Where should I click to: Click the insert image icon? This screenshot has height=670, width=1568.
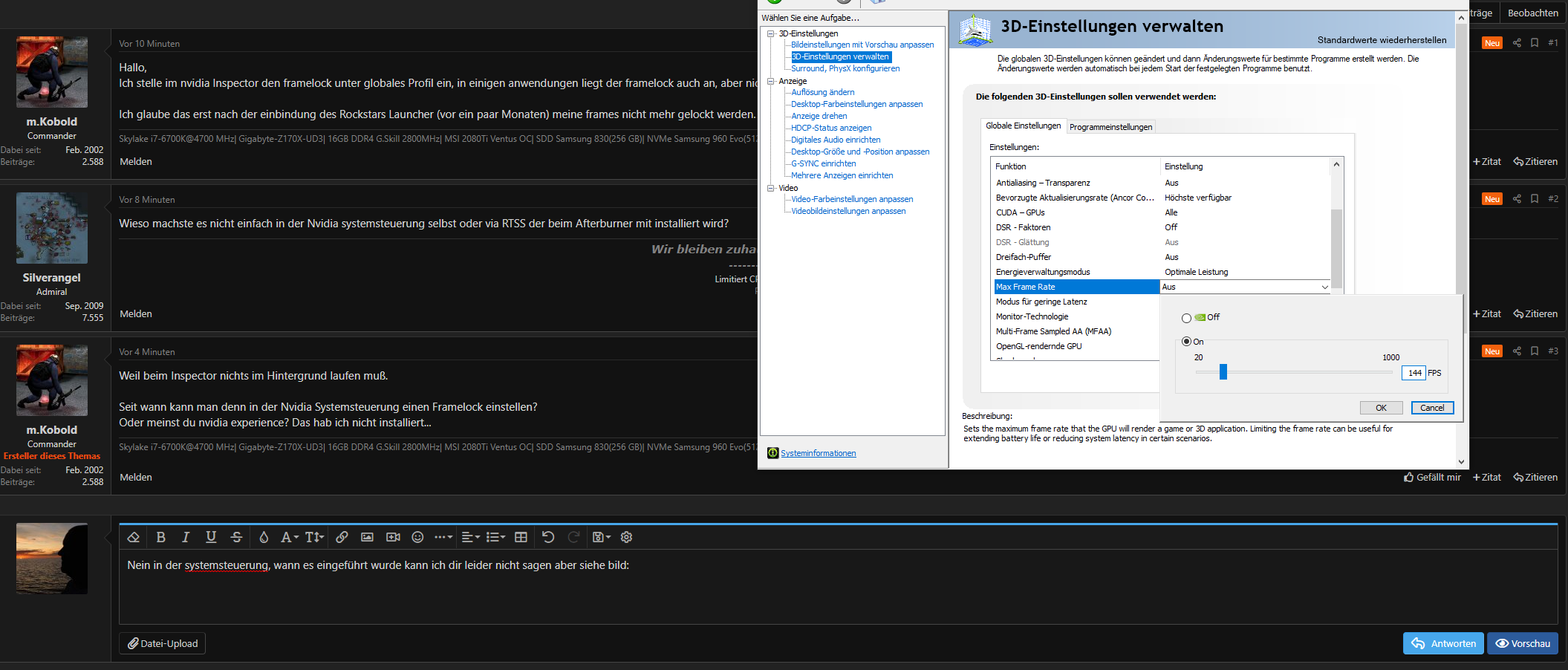pyautogui.click(x=367, y=537)
